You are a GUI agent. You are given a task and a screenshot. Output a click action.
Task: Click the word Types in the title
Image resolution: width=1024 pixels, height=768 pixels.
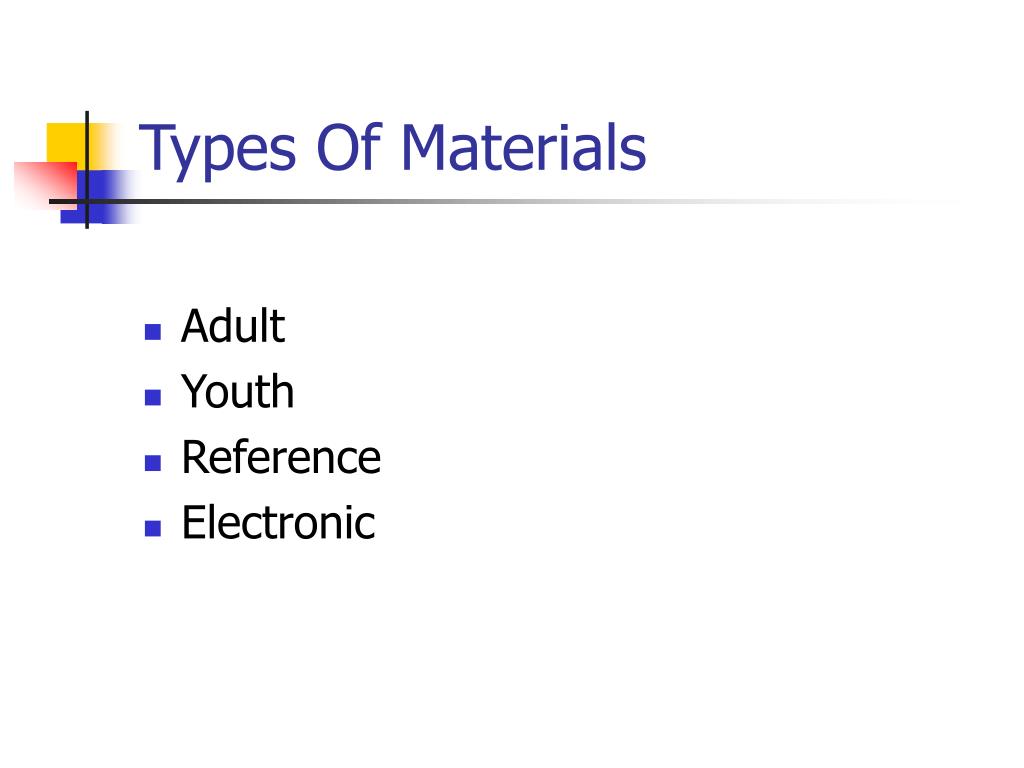(x=217, y=150)
